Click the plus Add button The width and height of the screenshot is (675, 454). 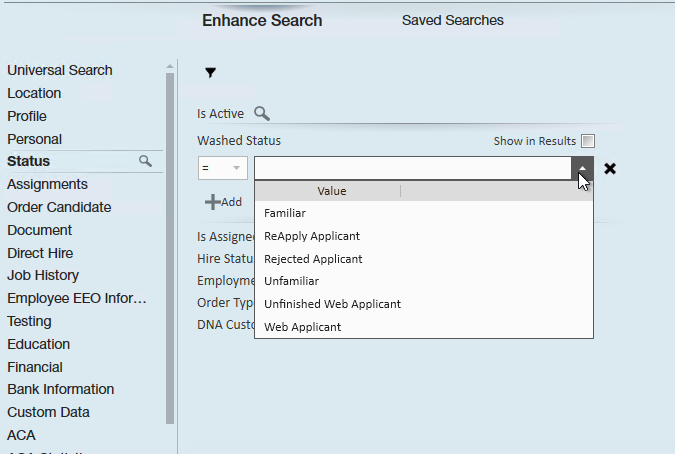pos(223,202)
